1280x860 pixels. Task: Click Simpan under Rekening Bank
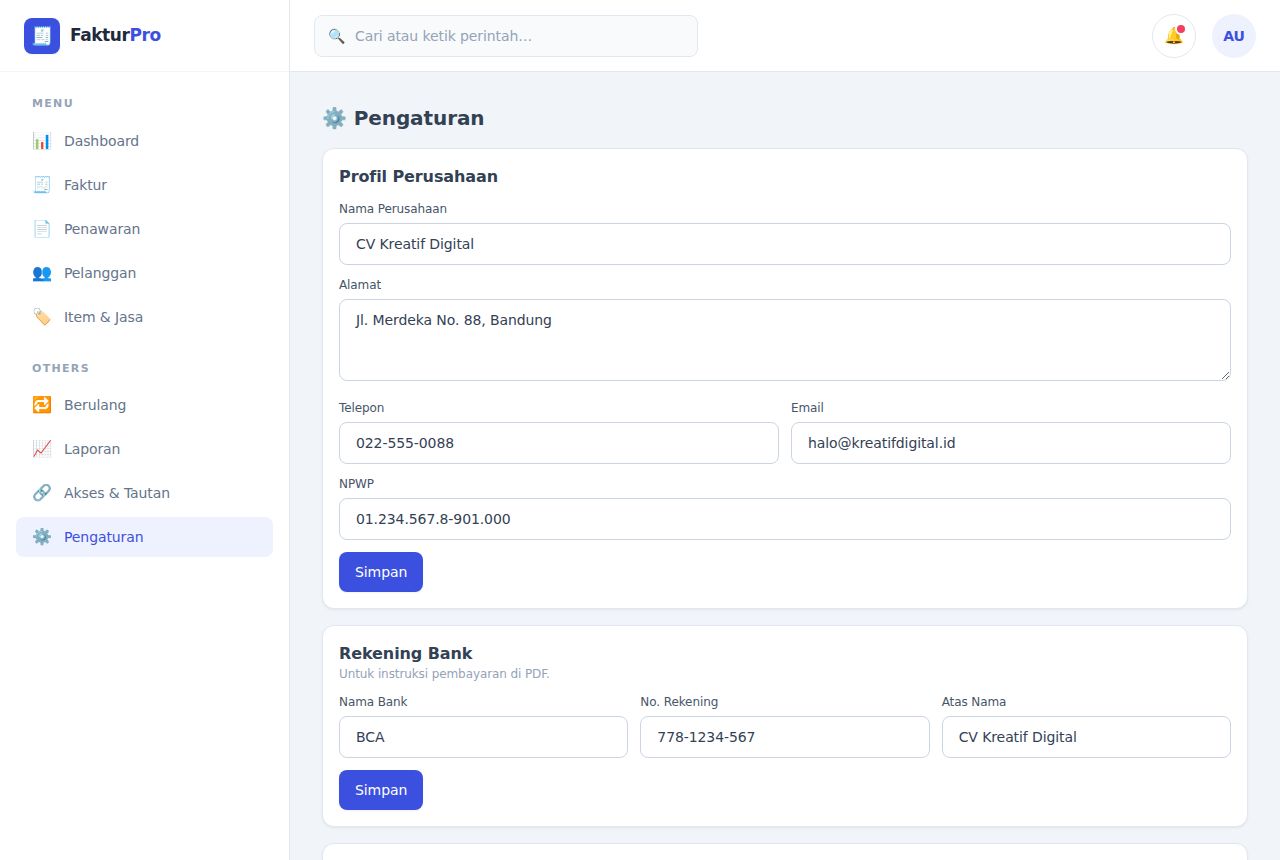381,790
